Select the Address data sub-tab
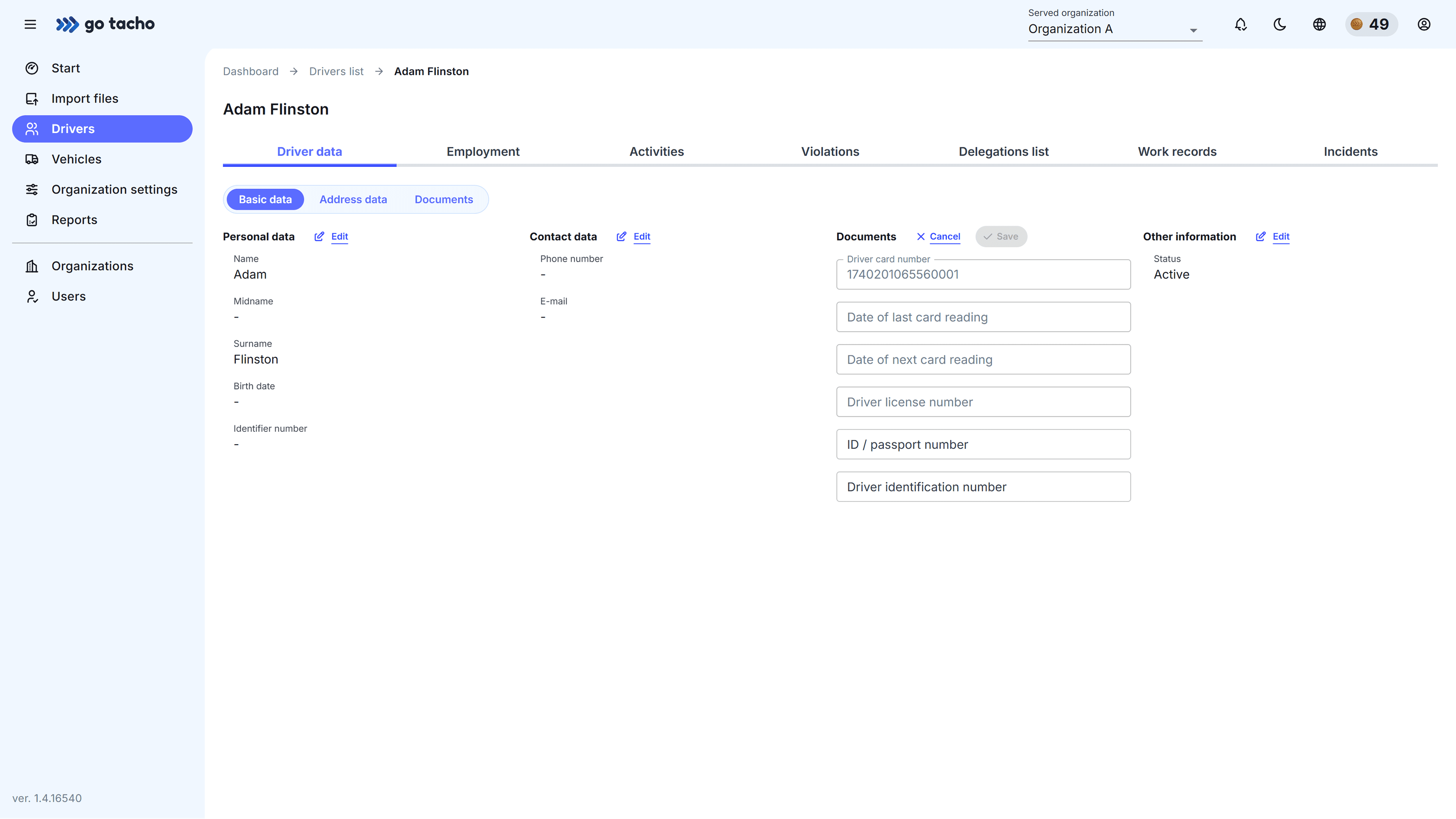The height and width of the screenshot is (819, 1456). 353,199
